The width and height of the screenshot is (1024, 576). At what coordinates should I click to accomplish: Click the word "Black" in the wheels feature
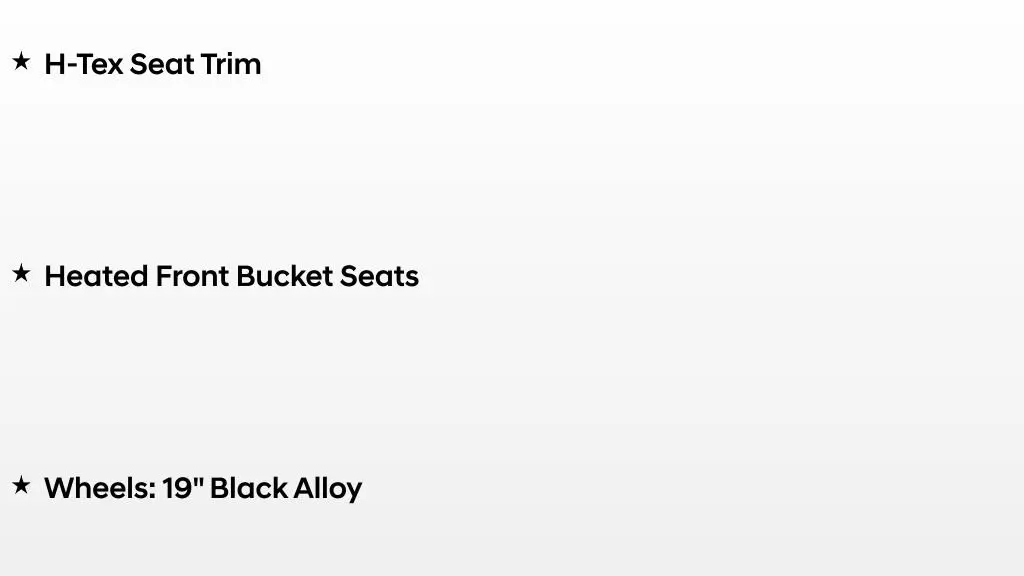tap(249, 488)
